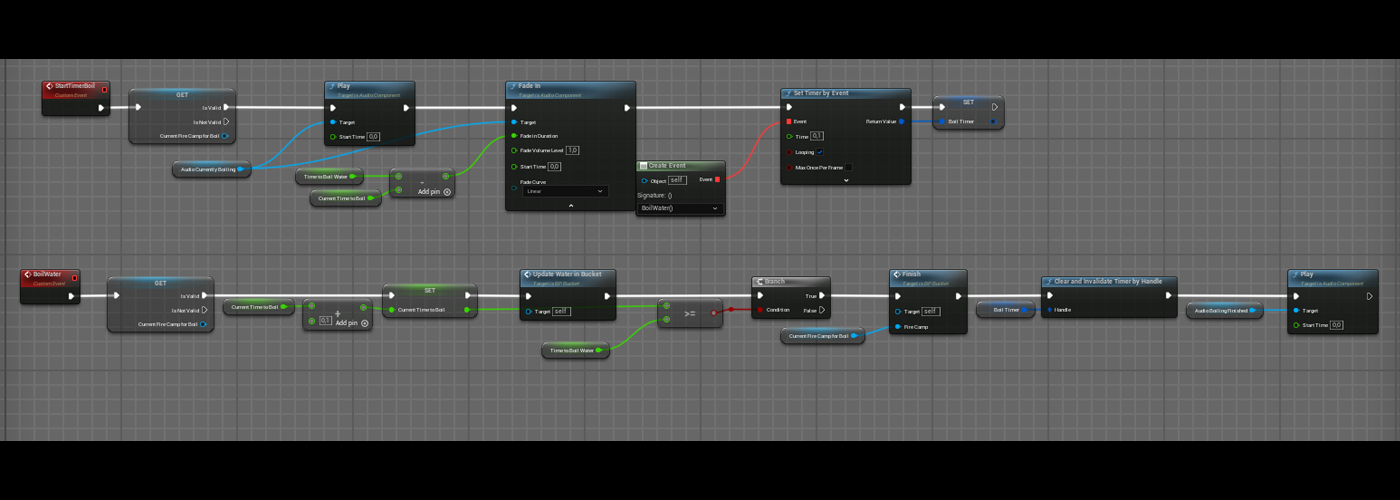
Task: Click the Condition pin on Branch node
Action: 760,310
